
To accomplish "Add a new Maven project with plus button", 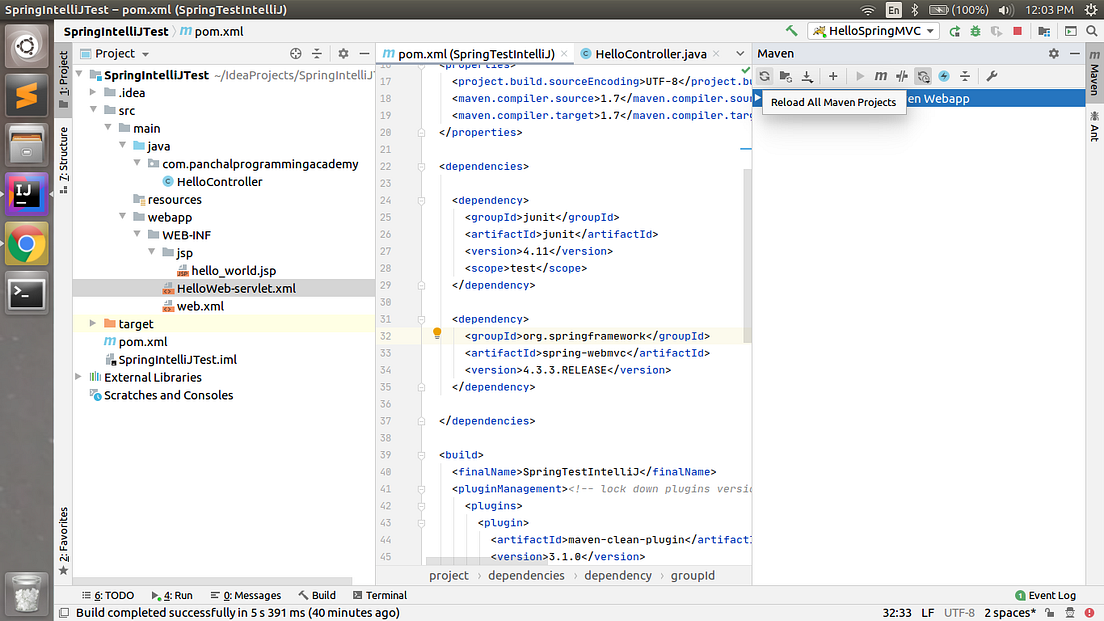I will (832, 76).
